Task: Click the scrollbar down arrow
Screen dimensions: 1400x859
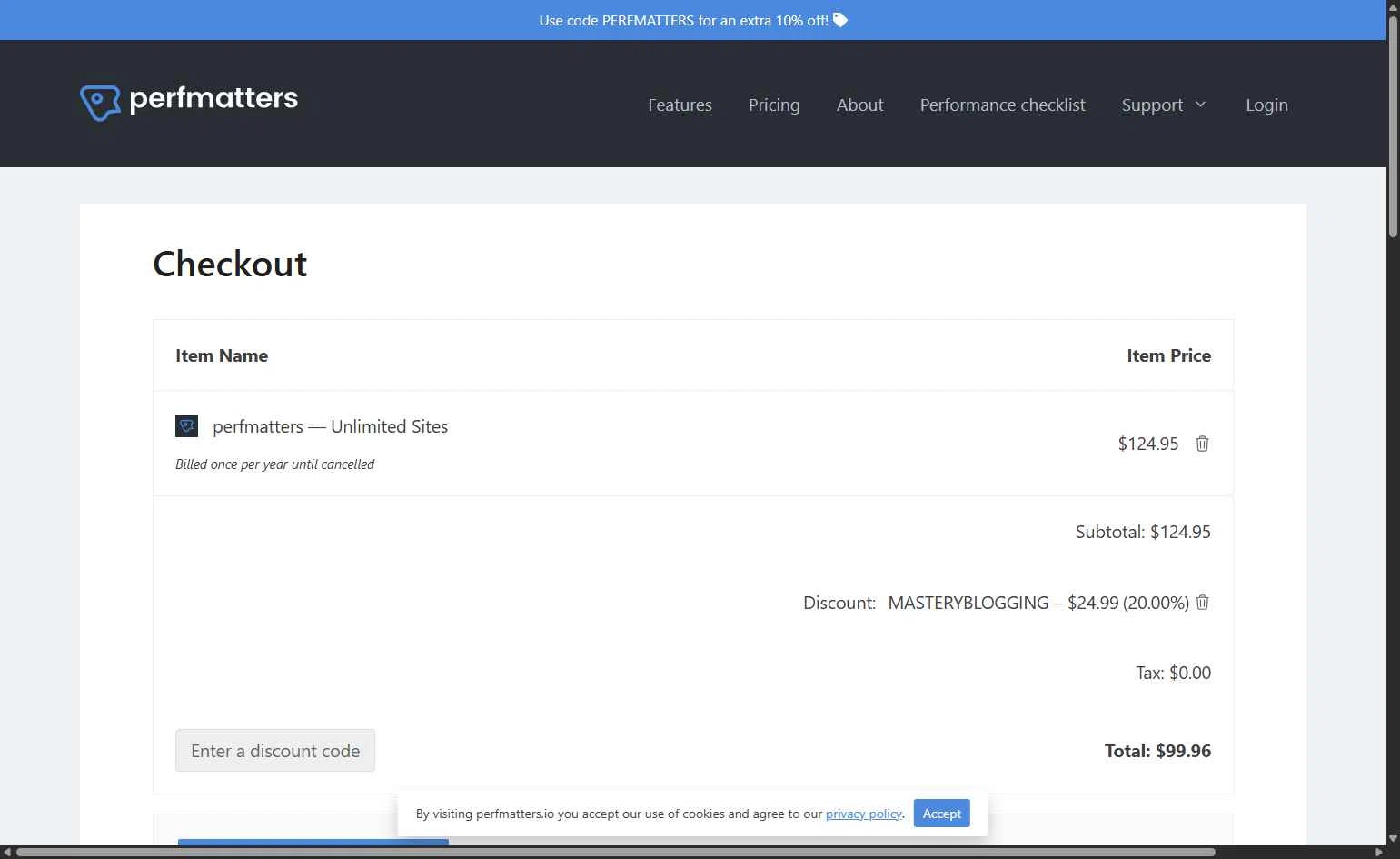Action: (1393, 838)
